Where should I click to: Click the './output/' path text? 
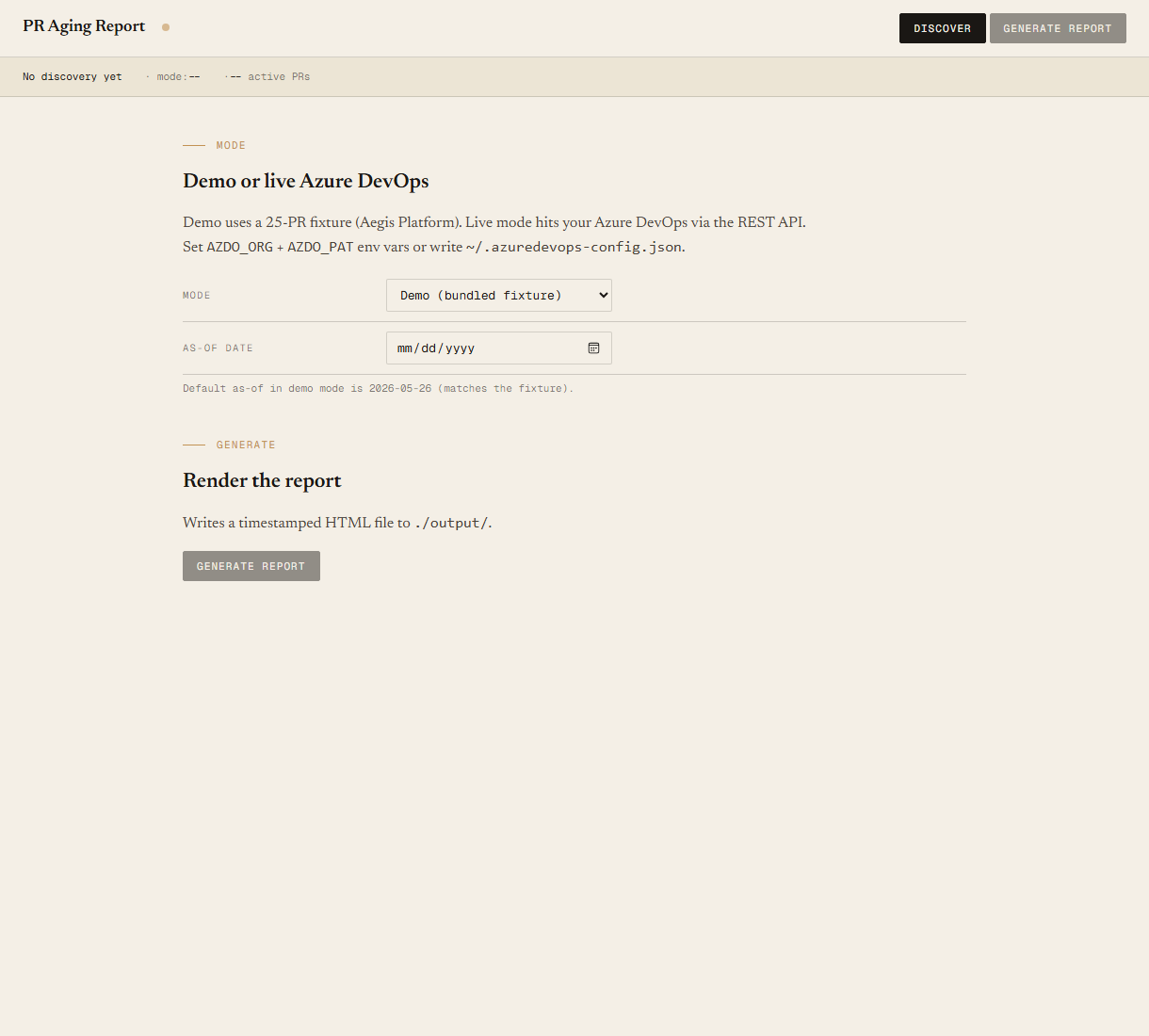[451, 523]
